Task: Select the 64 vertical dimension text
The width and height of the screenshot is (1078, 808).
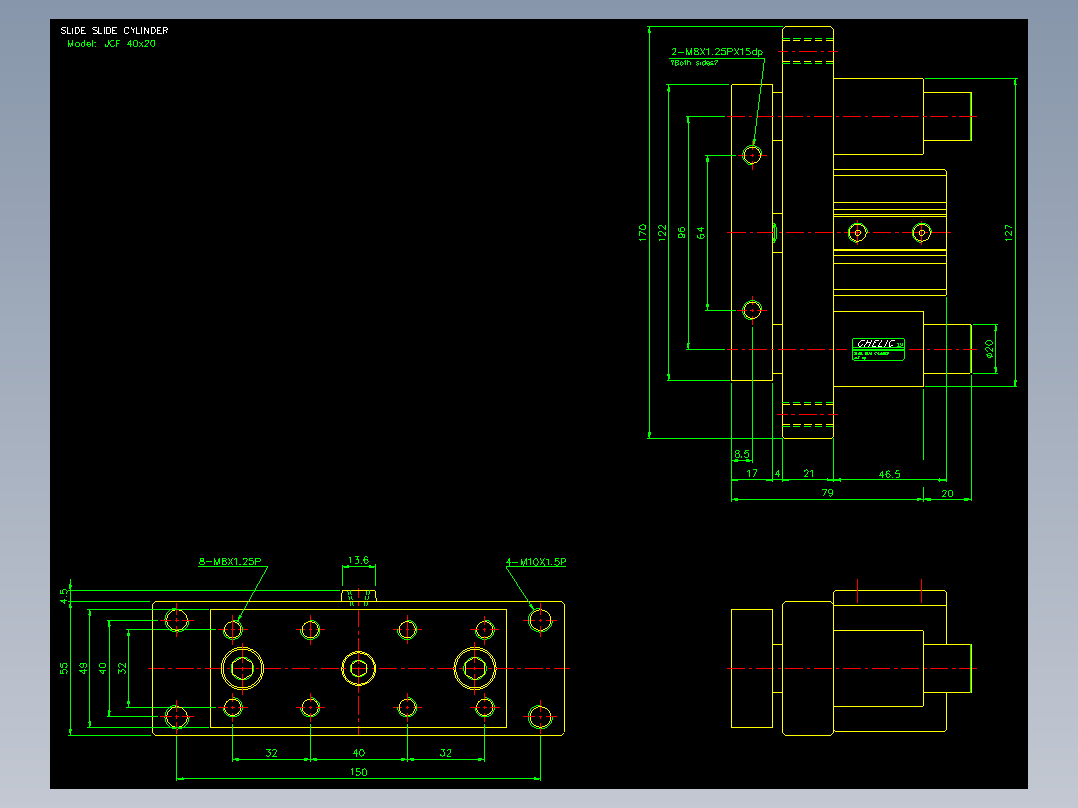Action: pyautogui.click(x=701, y=232)
